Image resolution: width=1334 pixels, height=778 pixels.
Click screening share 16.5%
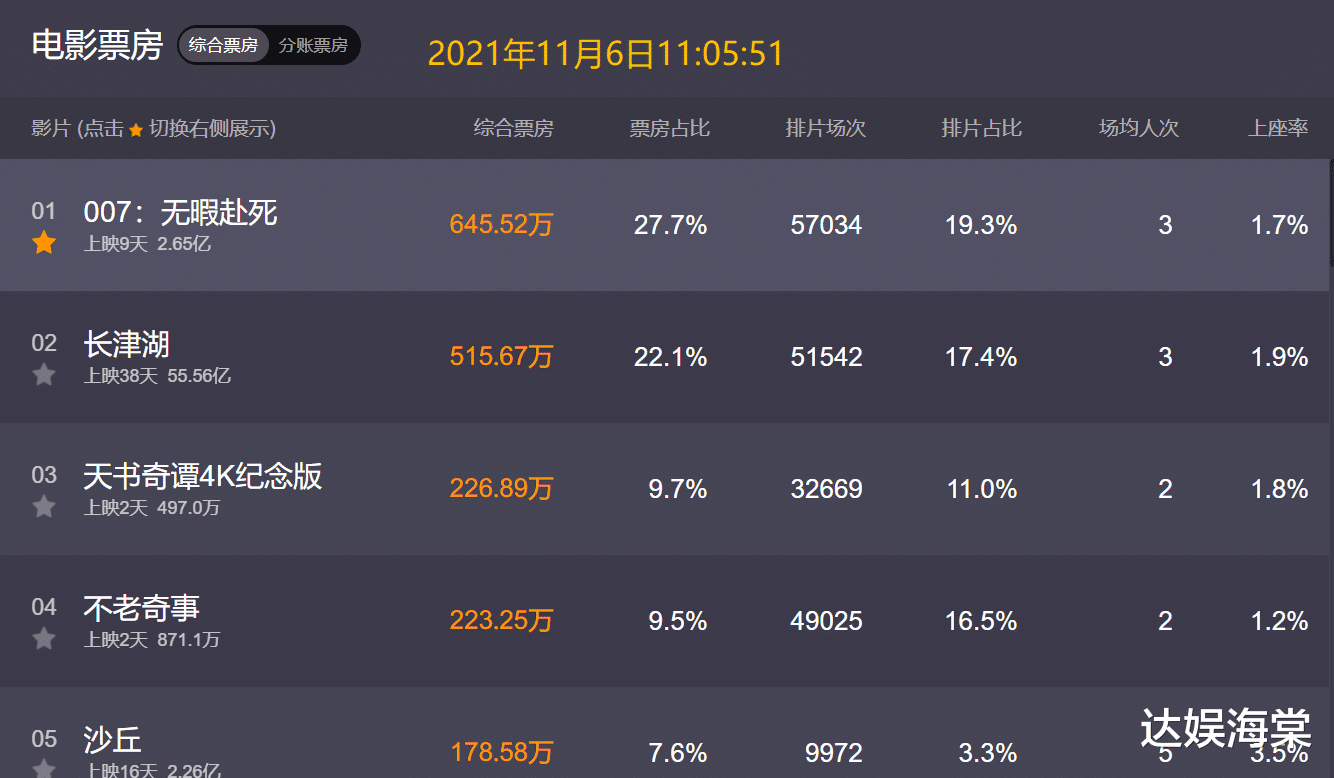(x=981, y=621)
